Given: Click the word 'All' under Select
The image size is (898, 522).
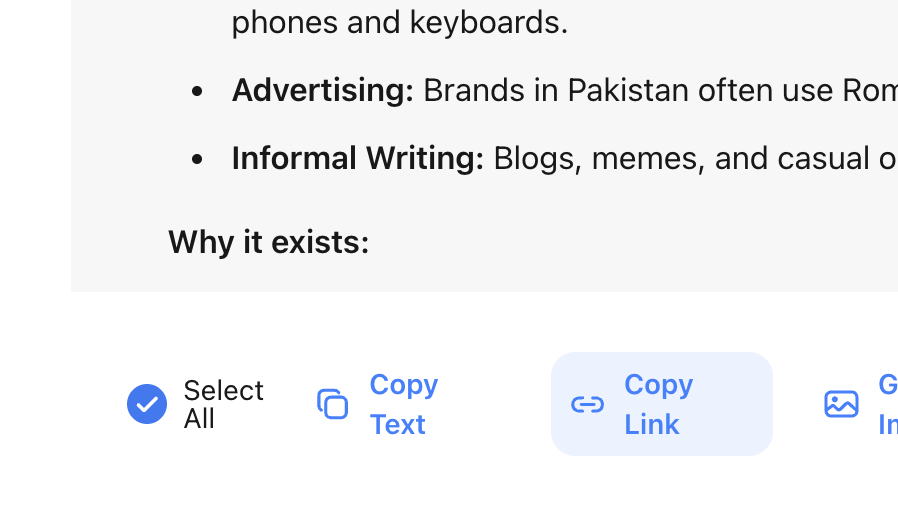Looking at the screenshot, I should [199, 419].
